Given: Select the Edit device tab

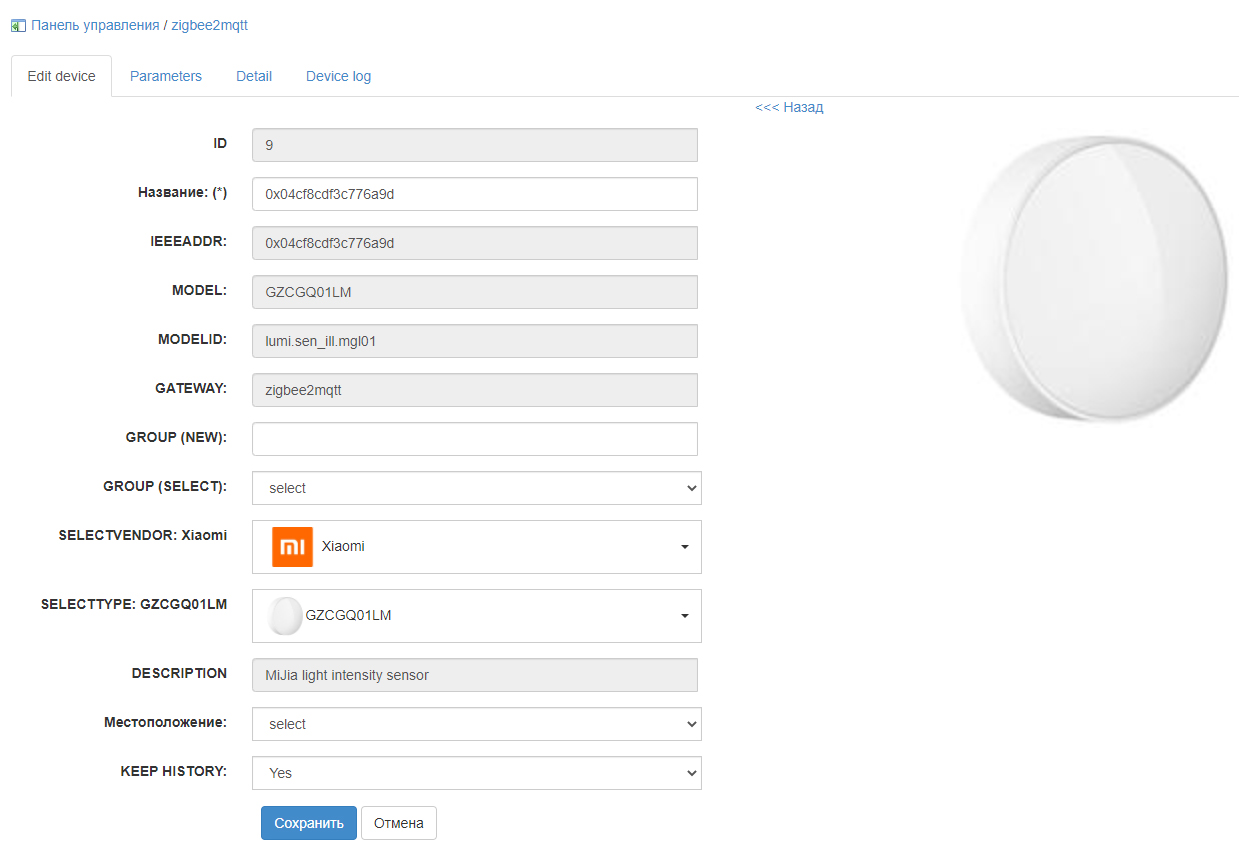Looking at the screenshot, I should [61, 76].
